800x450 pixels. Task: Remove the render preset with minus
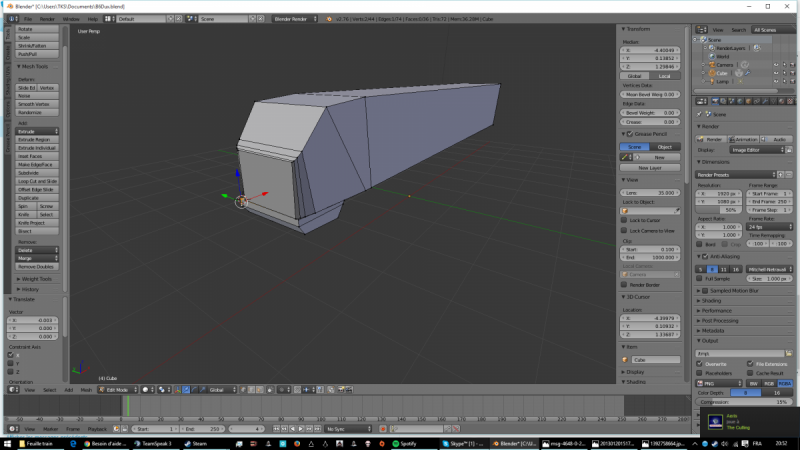click(789, 174)
